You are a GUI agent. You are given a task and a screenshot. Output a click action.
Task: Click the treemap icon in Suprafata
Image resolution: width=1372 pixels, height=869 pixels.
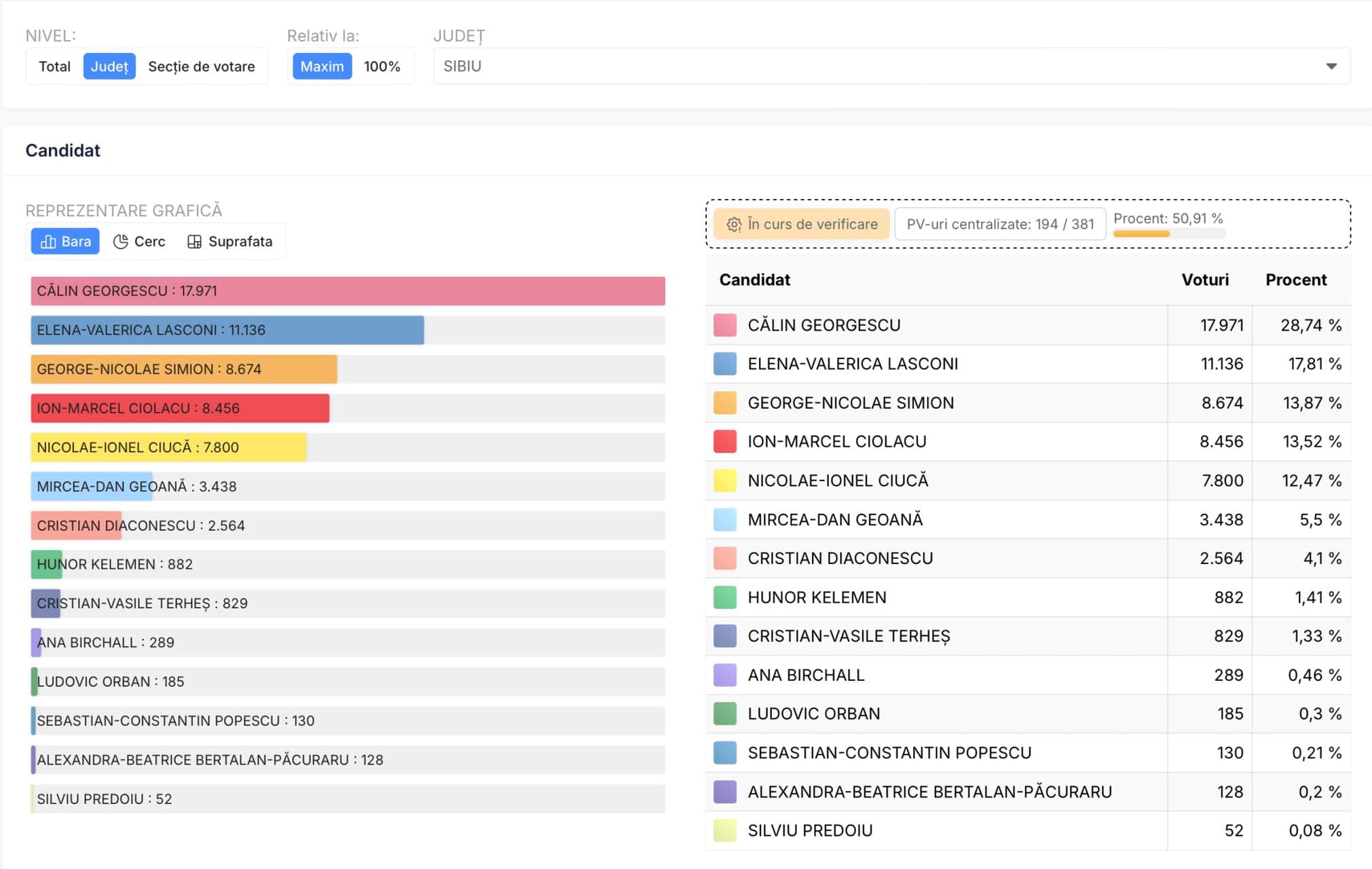[x=194, y=242]
